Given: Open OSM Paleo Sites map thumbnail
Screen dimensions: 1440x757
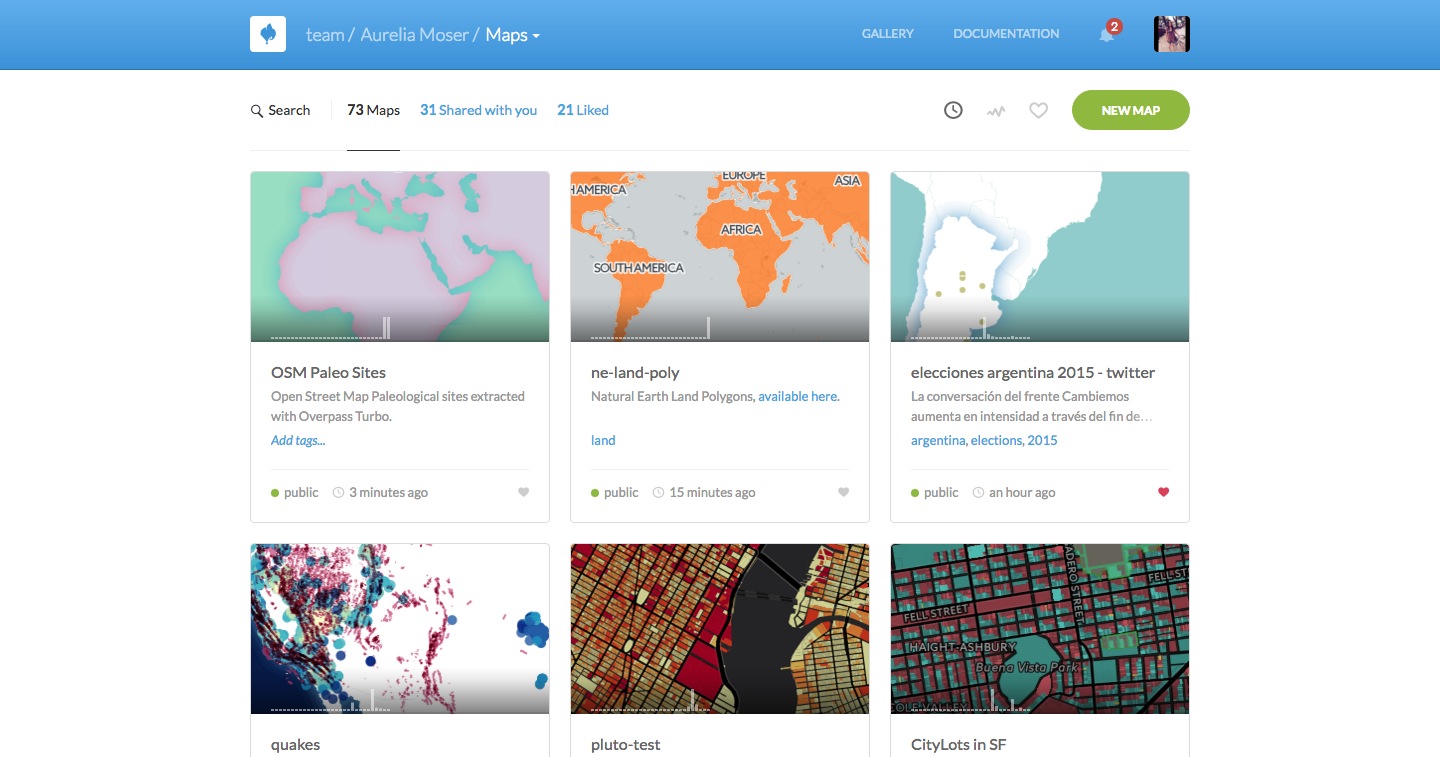Looking at the screenshot, I should click(400, 257).
